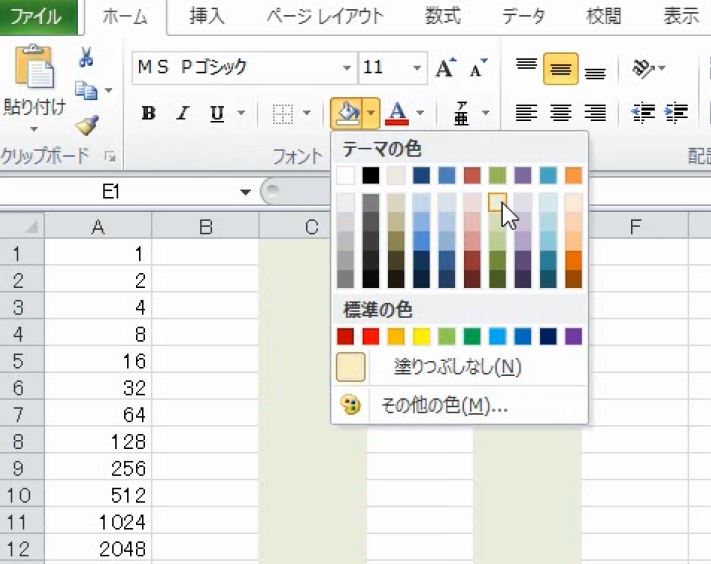This screenshot has height=564, width=711.
Task: Expand the font color dropdown arrow
Action: (x=420, y=113)
